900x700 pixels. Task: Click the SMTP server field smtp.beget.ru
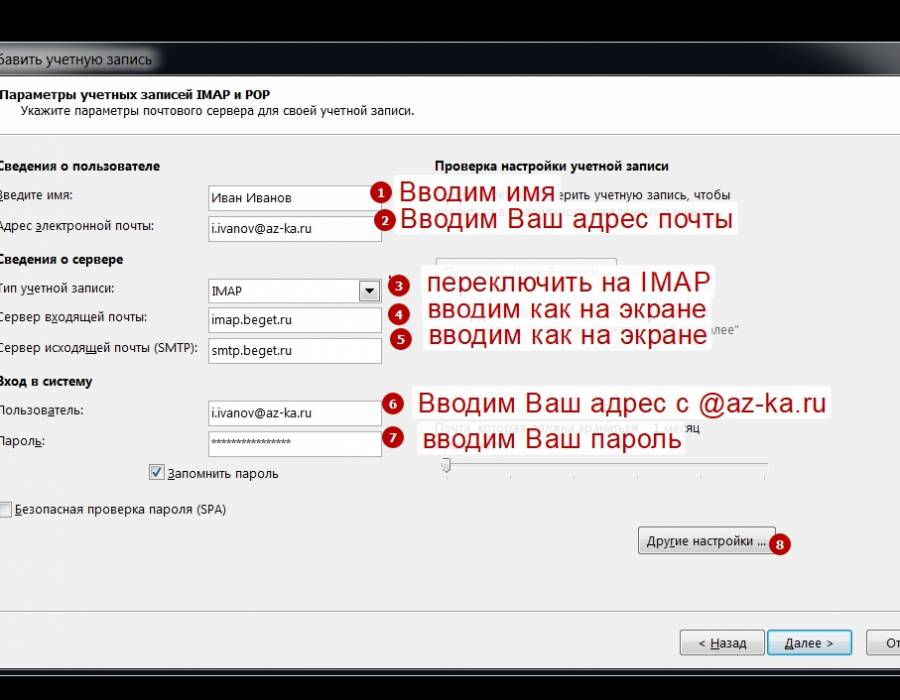(x=294, y=351)
